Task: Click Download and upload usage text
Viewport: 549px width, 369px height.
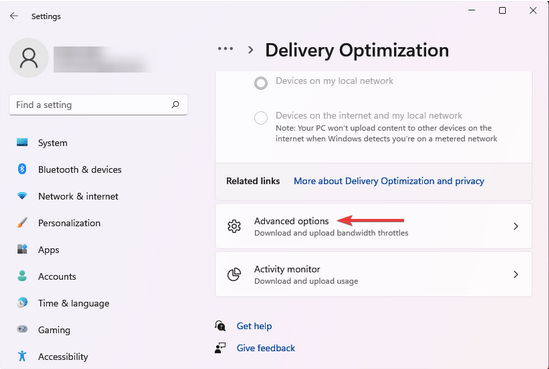Action: [x=306, y=281]
